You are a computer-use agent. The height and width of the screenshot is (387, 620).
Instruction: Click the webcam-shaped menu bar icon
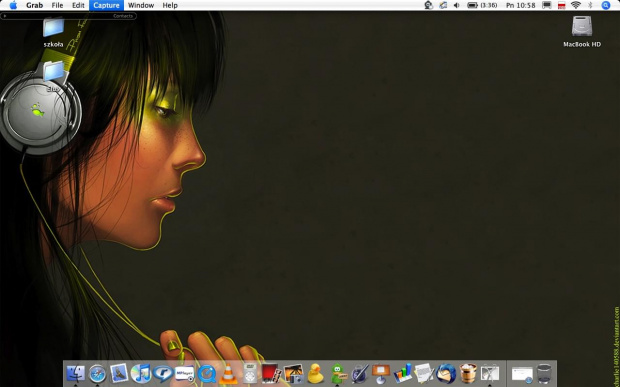429,5
